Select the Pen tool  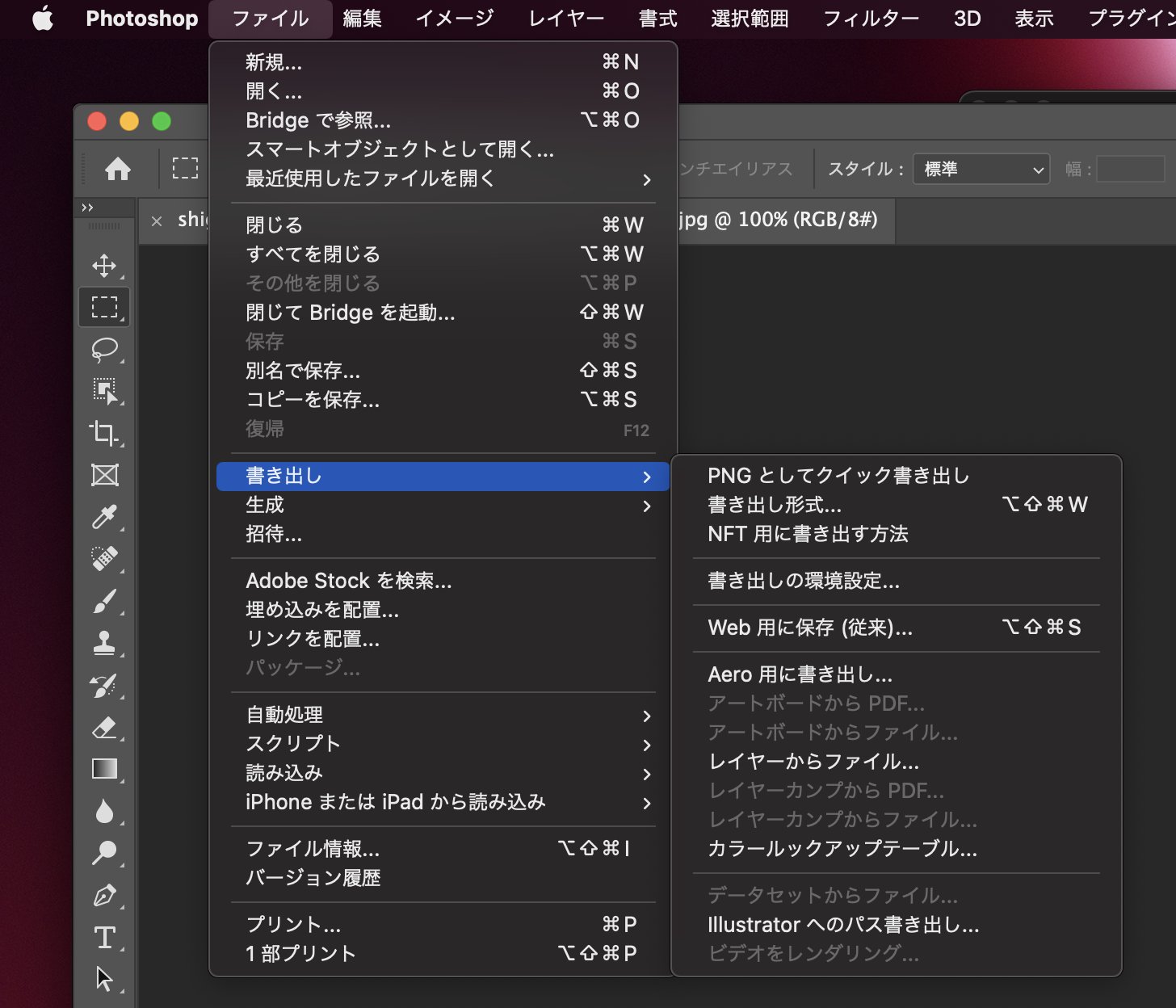pos(104,895)
